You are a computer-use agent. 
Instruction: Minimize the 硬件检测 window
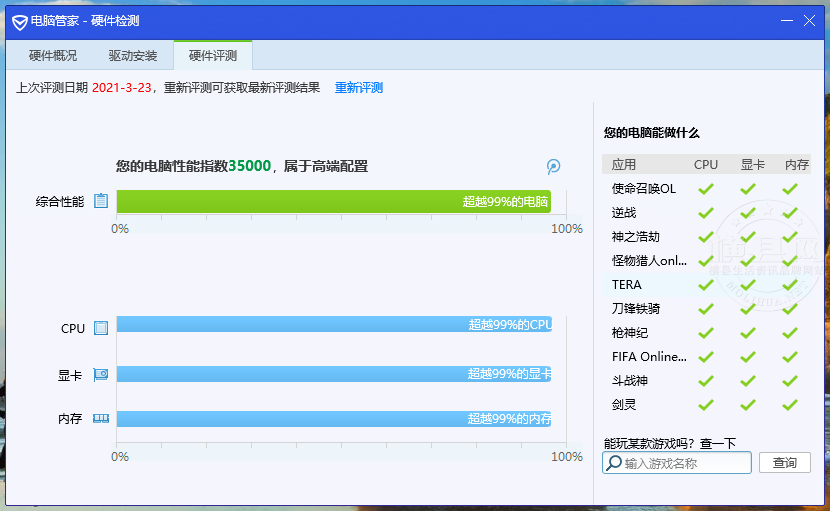(787, 21)
